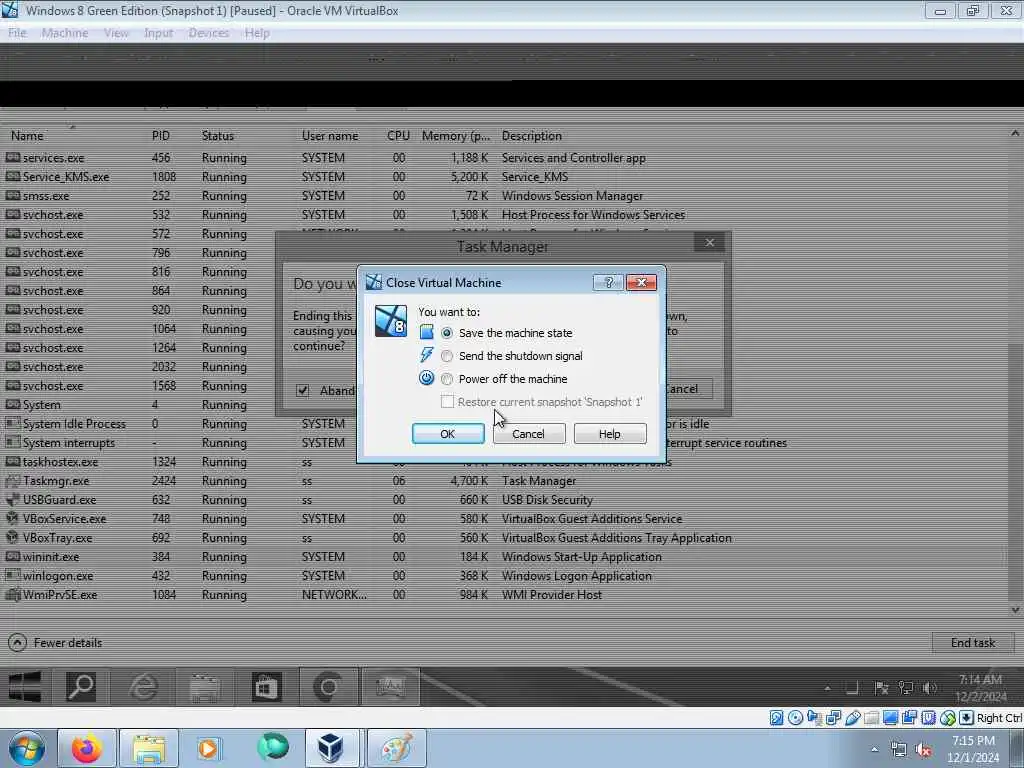Open the VirtualBox File menu
The image size is (1024, 768).
pos(17,33)
